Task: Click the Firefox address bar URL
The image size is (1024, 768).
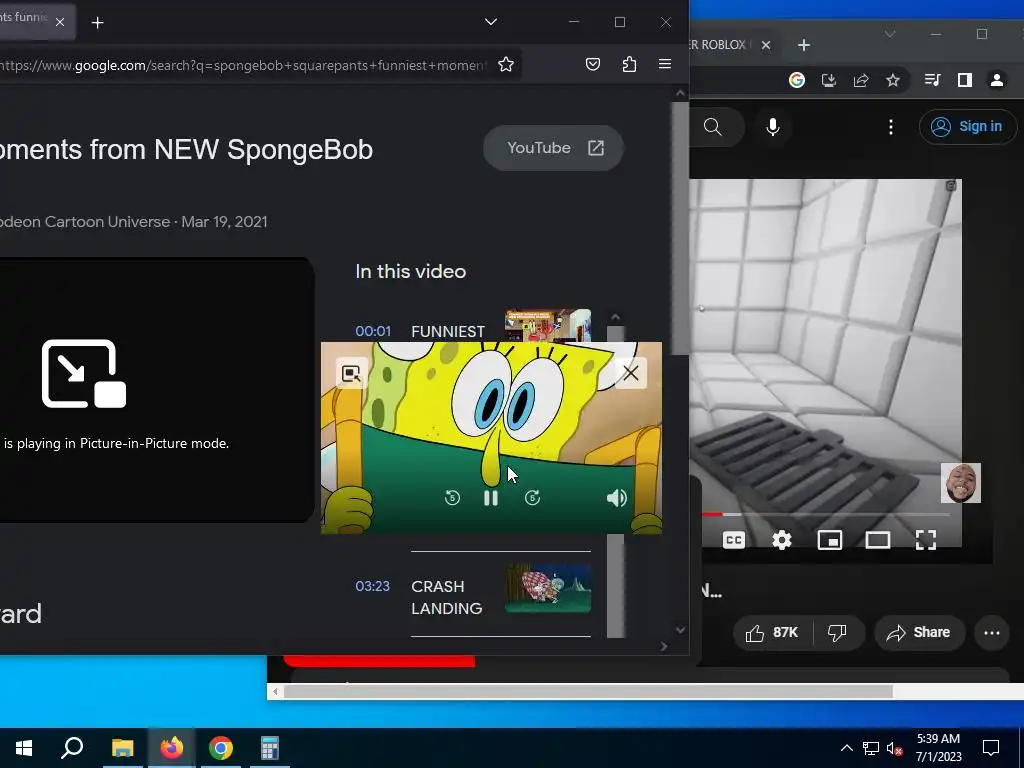Action: (243, 65)
